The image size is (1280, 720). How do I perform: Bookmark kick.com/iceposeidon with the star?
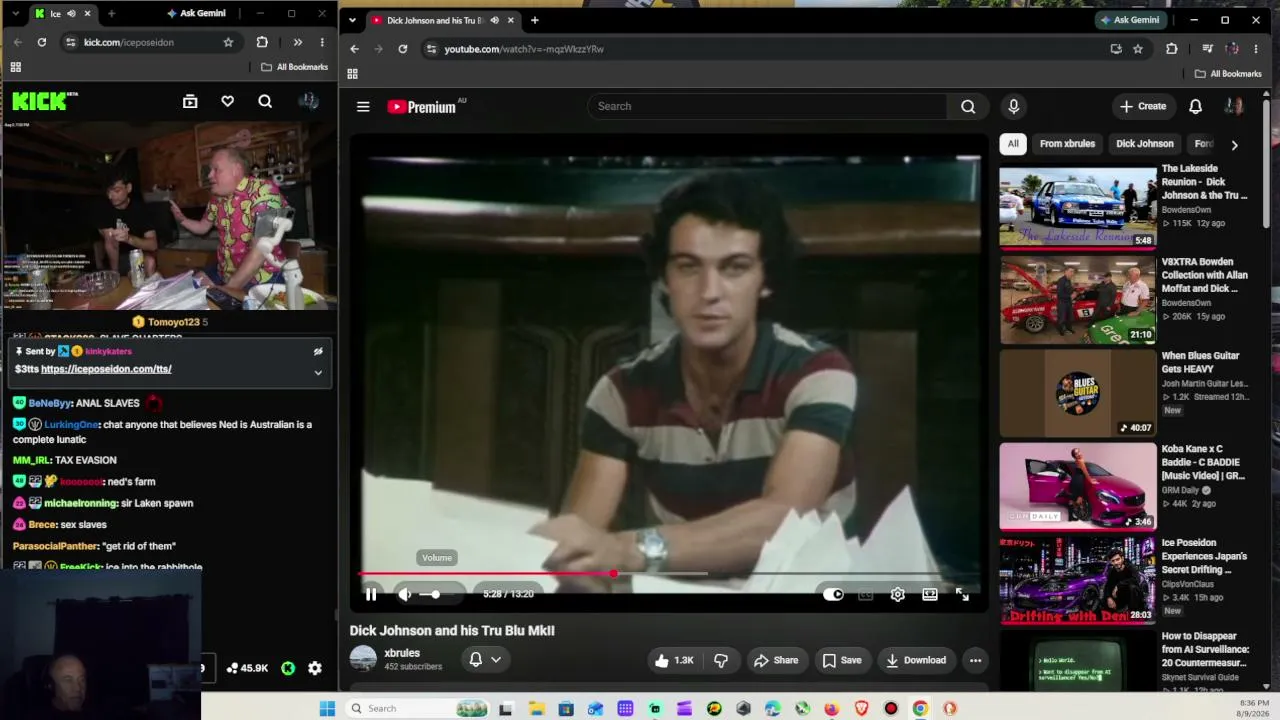pos(228,42)
